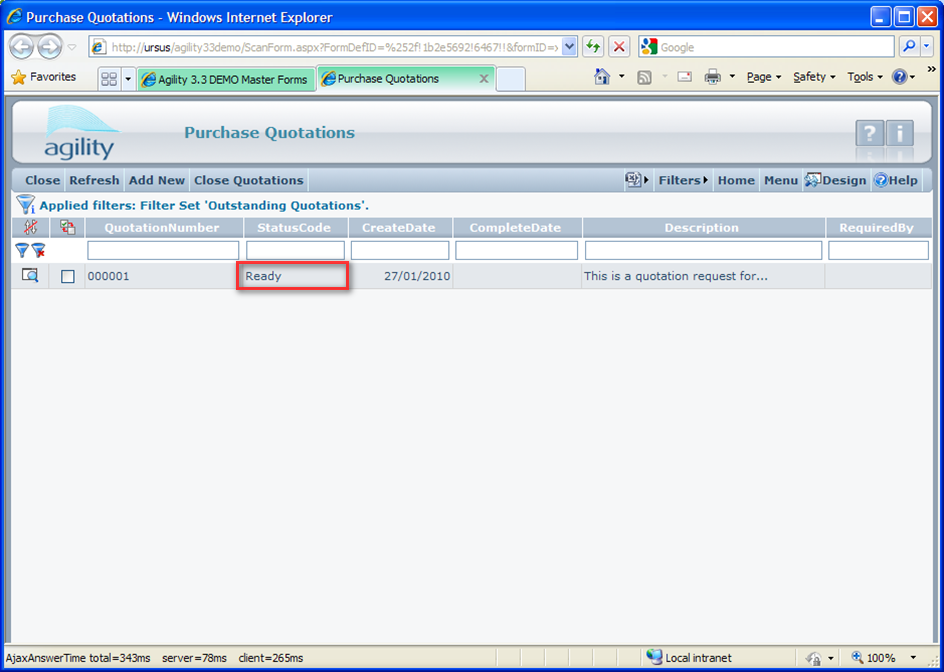The width and height of the screenshot is (944, 672).
Task: Click the column sort reset icon in header
Action: tap(30, 228)
